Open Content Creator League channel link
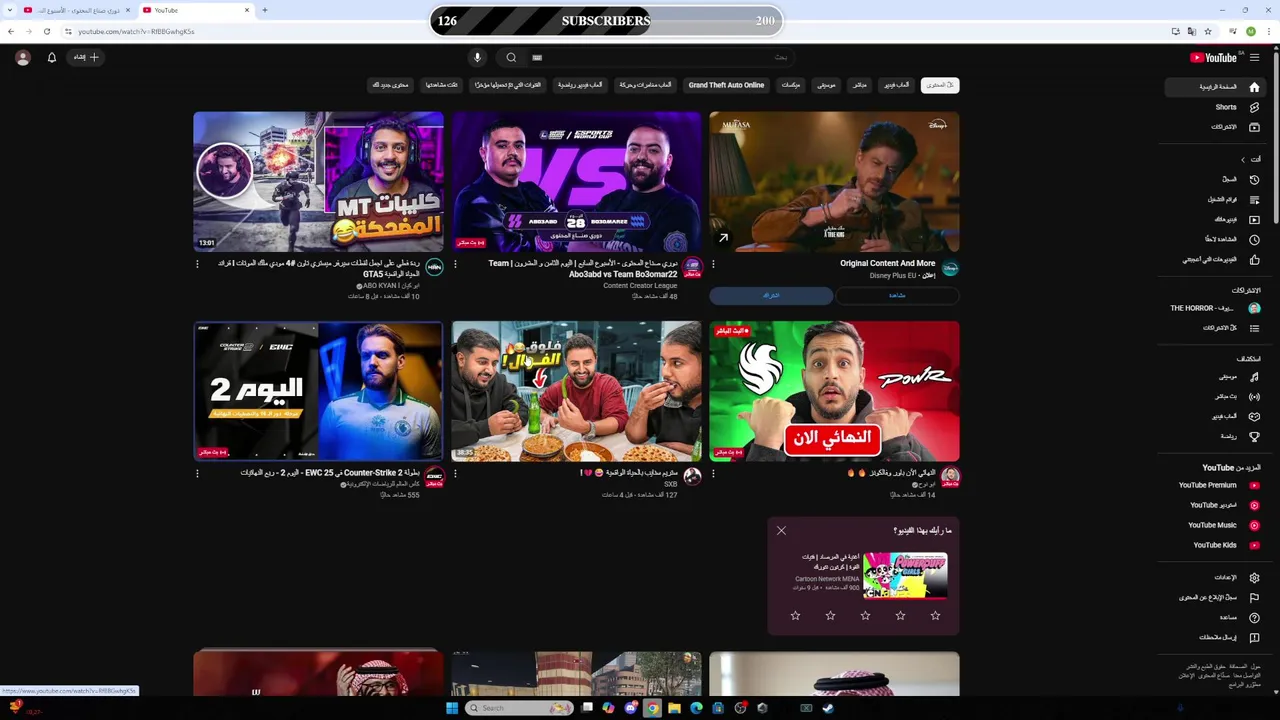This screenshot has height=720, width=1280. (640, 286)
